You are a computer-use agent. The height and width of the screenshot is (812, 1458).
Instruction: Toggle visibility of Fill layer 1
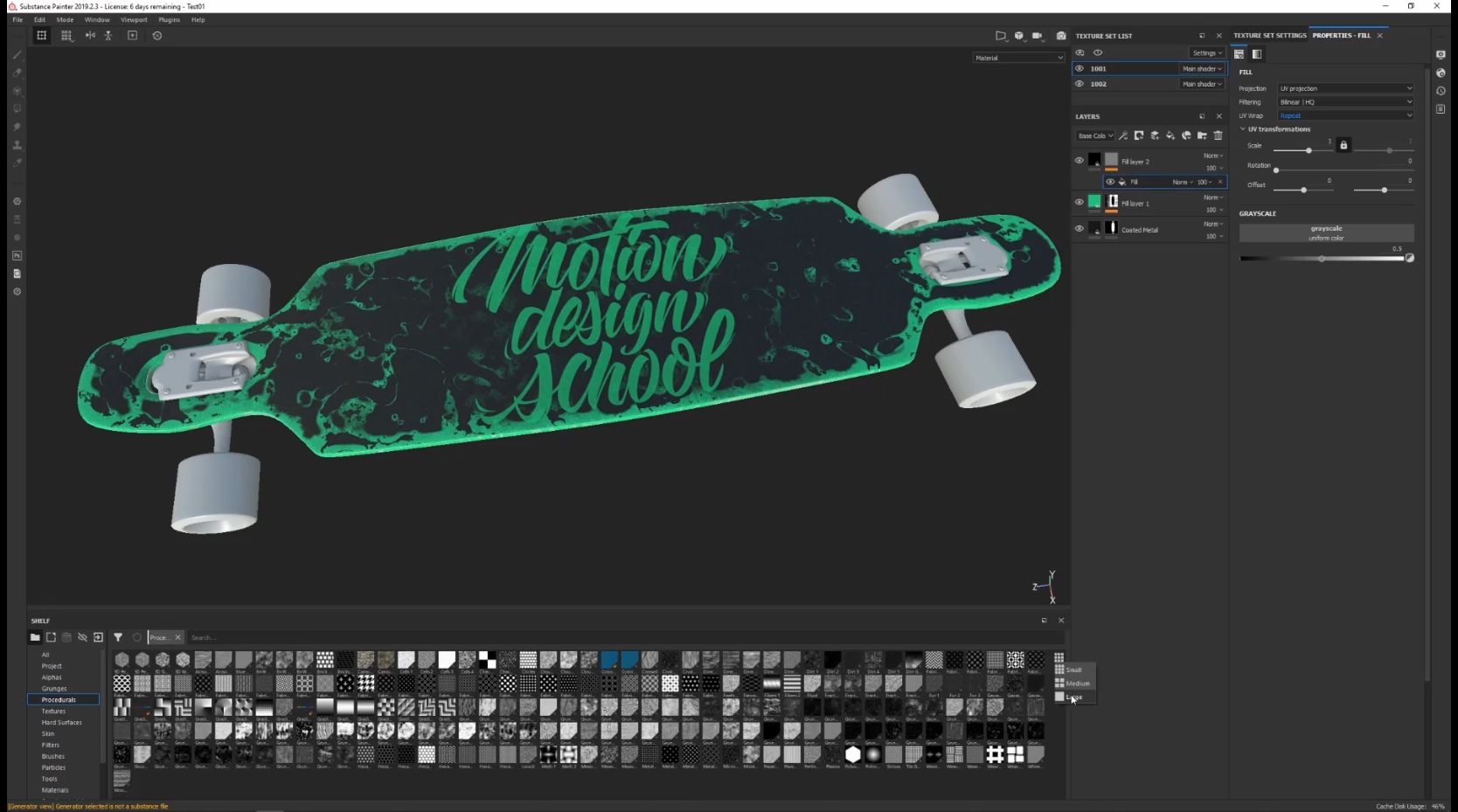[1080, 202]
